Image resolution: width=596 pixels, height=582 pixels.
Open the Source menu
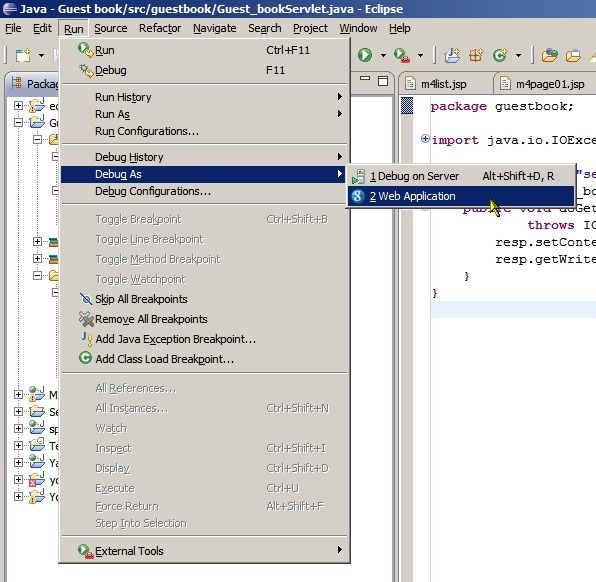[x=111, y=28]
